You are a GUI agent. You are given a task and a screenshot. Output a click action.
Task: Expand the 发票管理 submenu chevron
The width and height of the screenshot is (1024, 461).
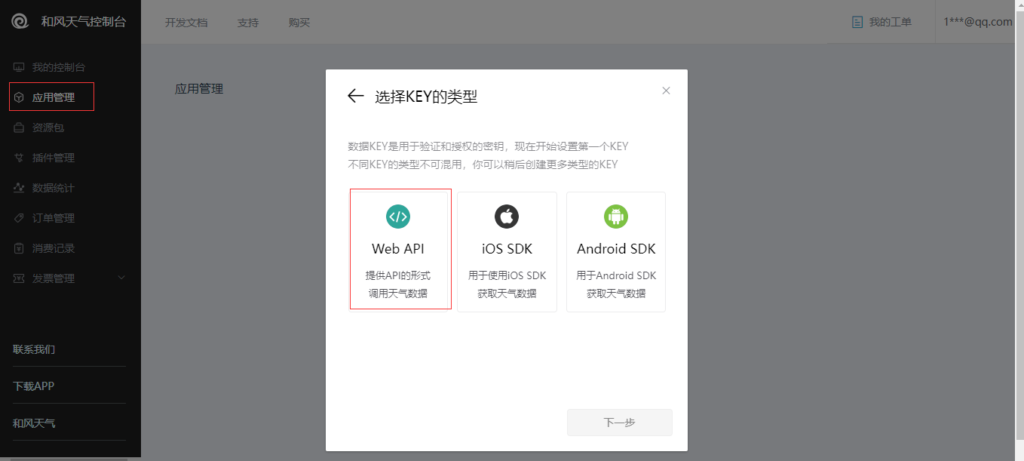121,278
